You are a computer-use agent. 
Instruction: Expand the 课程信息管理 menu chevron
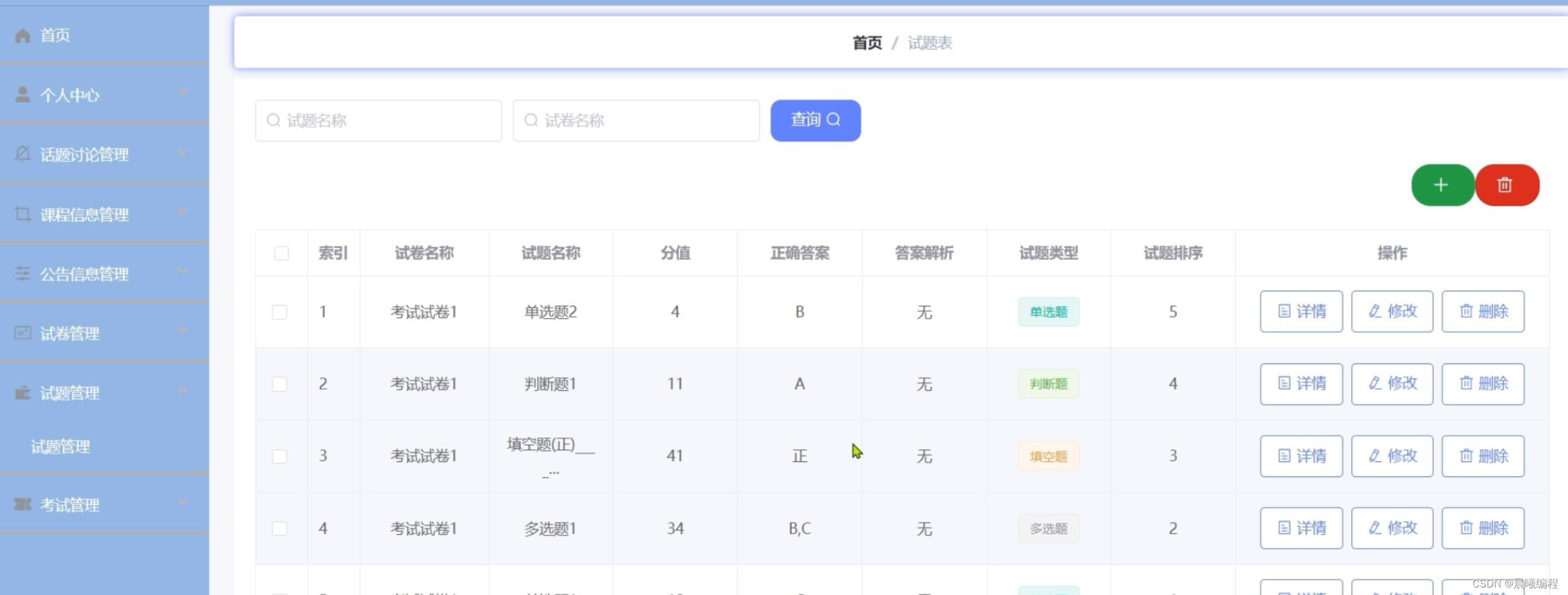182,212
